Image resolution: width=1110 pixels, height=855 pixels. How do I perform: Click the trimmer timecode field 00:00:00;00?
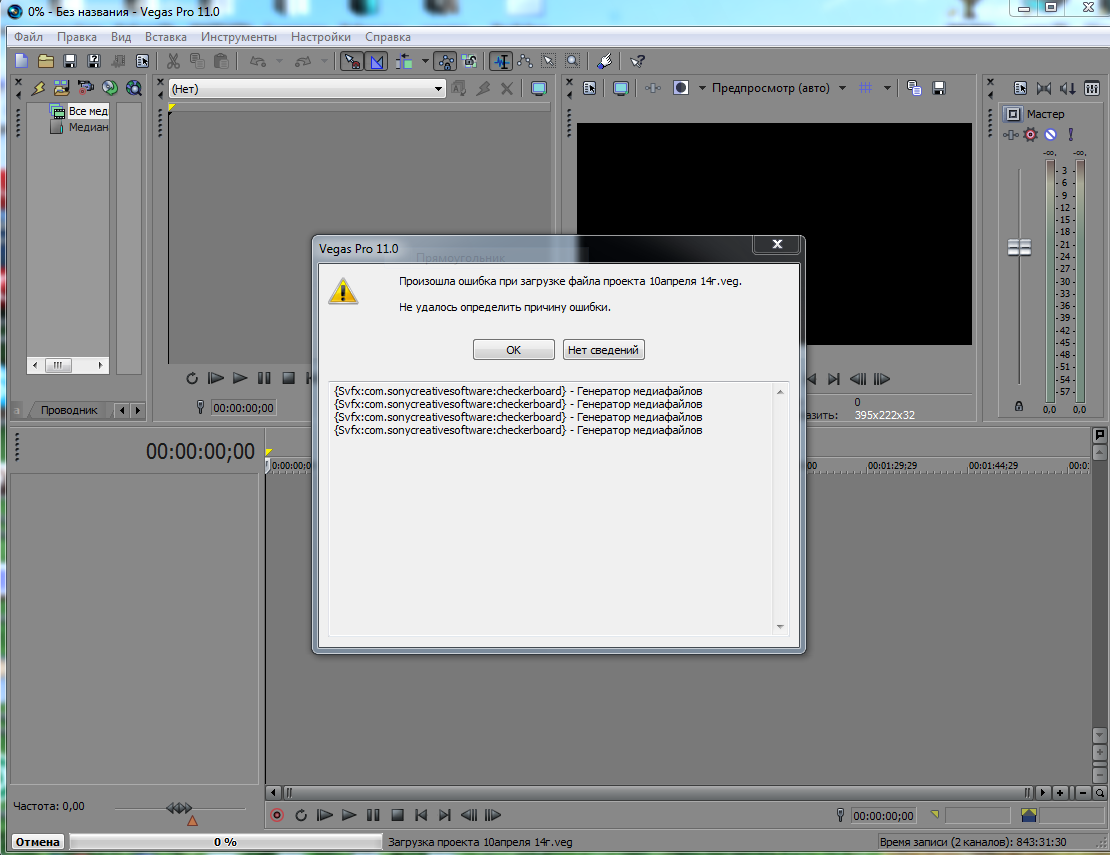tap(243, 408)
